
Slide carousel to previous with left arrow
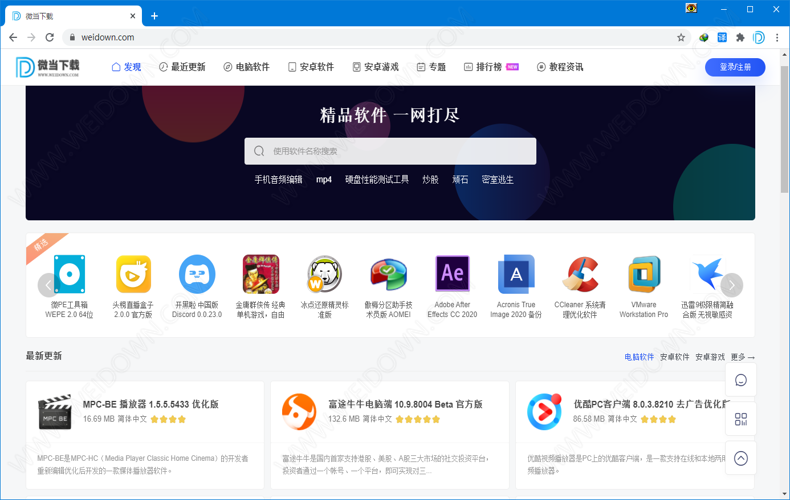(x=48, y=285)
